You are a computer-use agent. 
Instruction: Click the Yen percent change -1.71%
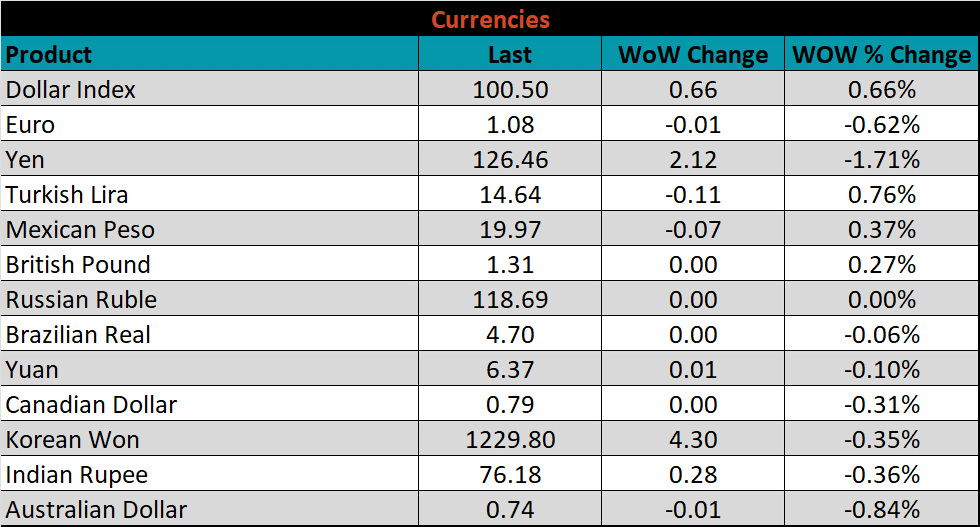tap(881, 160)
